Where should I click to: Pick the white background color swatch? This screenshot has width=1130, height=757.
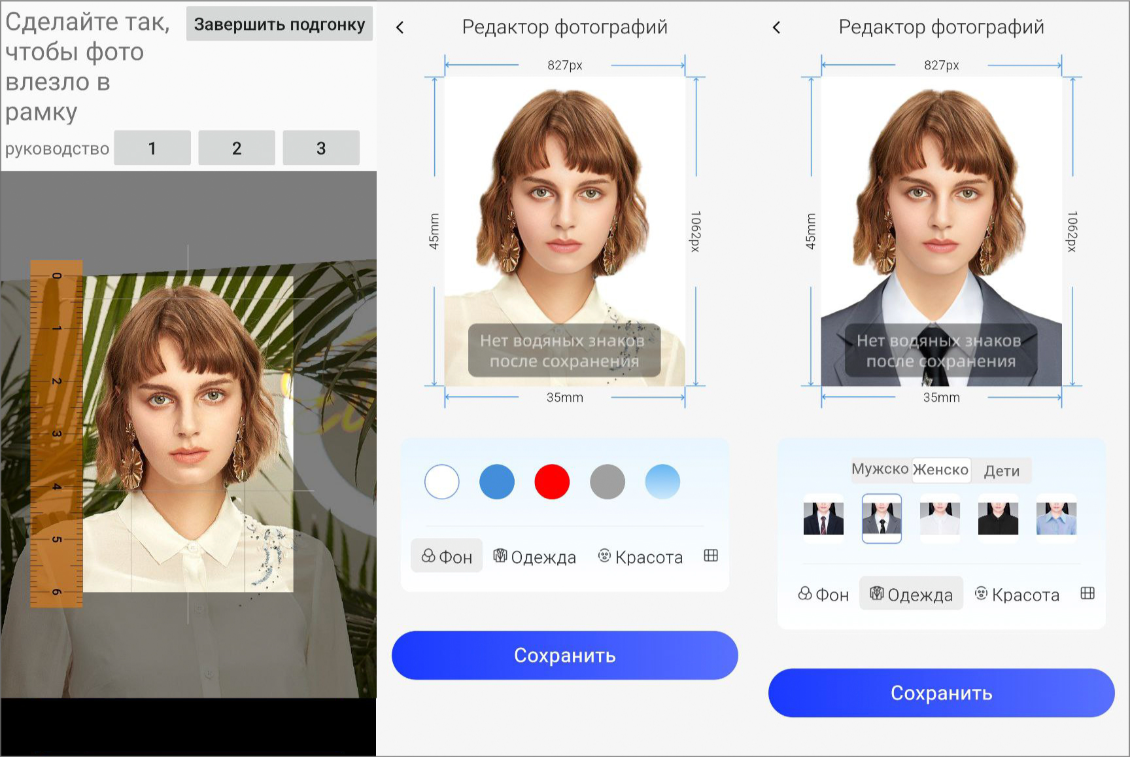(x=442, y=482)
